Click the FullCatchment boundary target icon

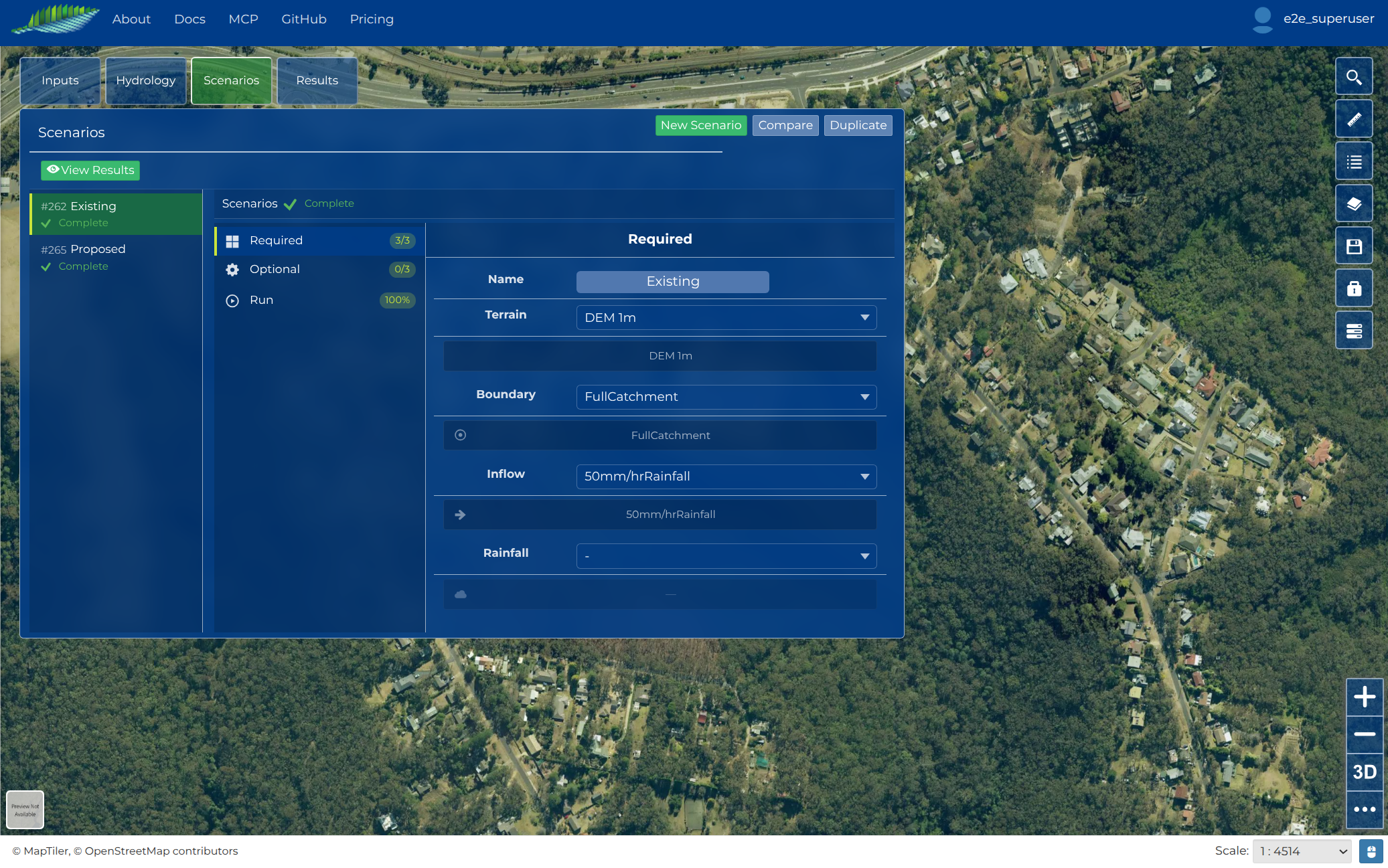click(x=461, y=435)
